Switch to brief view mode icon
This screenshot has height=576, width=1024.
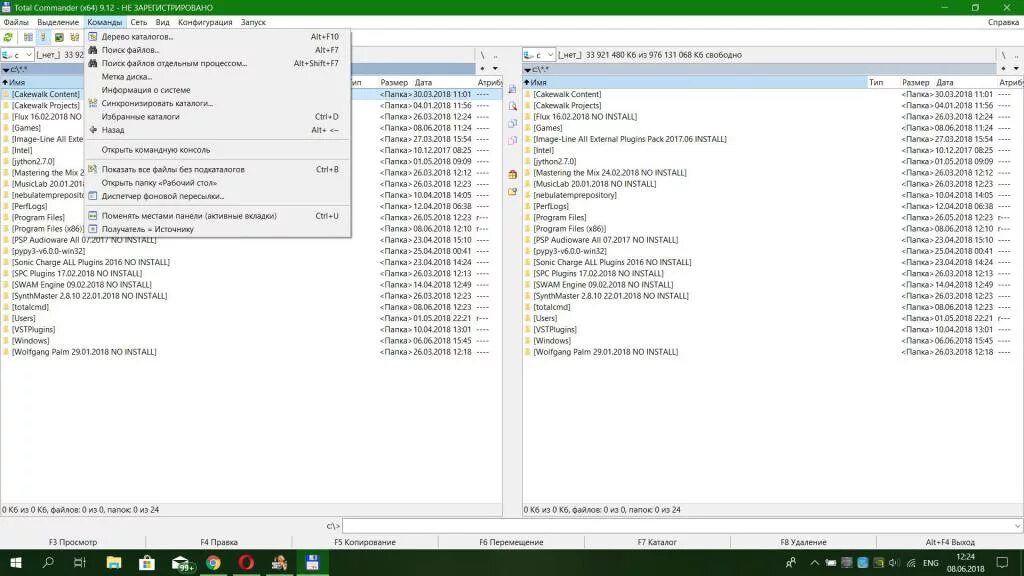[x=28, y=37]
